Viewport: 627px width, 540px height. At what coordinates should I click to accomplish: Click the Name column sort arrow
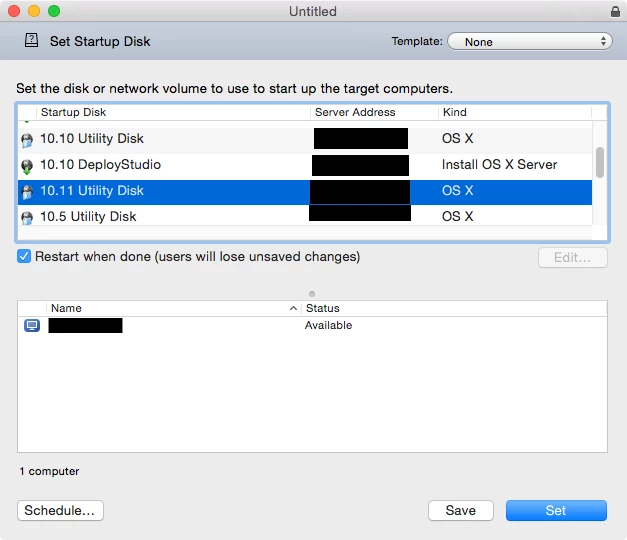293,308
